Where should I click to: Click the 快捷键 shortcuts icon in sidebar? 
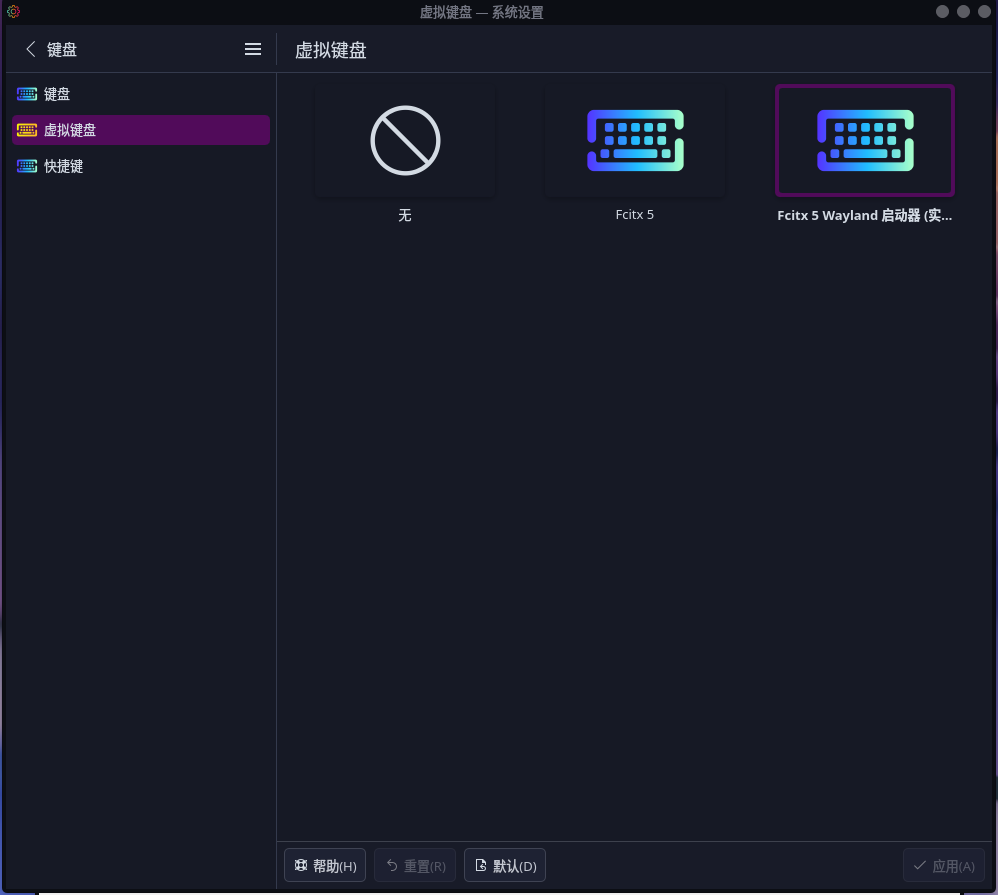[27, 166]
